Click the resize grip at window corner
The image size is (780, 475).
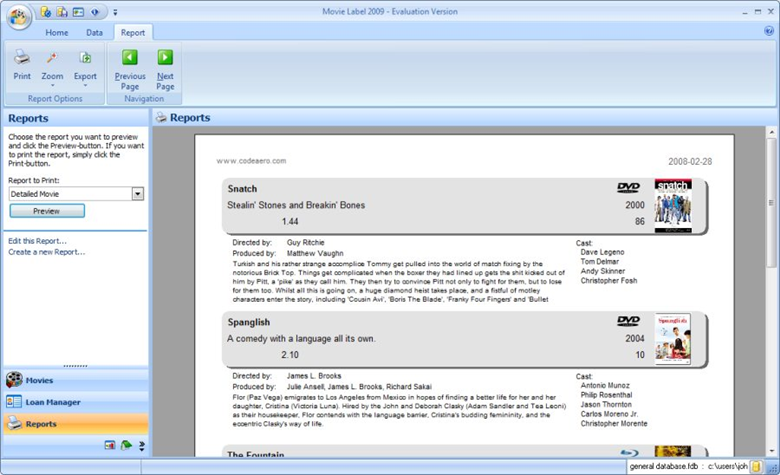(x=772, y=468)
